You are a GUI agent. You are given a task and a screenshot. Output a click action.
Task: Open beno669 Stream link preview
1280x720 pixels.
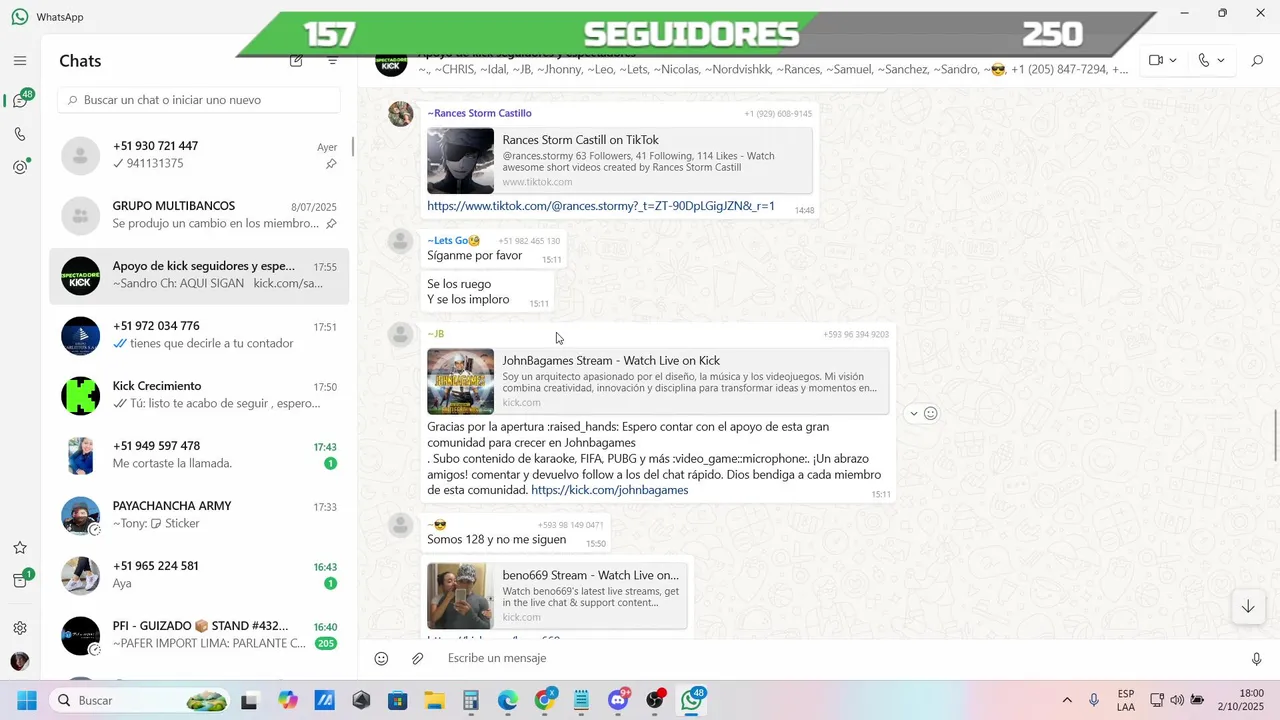tap(557, 596)
